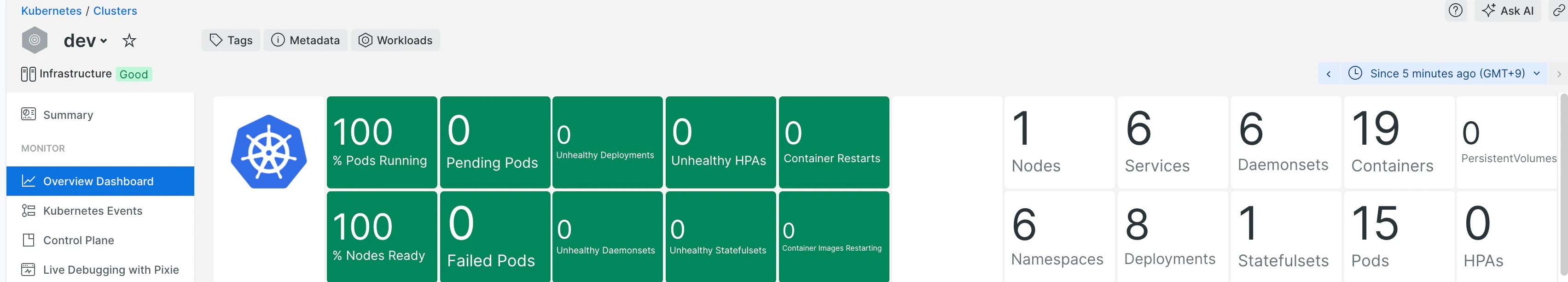Click the dev cluster hexagon icon
The image size is (1568, 282).
pyautogui.click(x=35, y=40)
